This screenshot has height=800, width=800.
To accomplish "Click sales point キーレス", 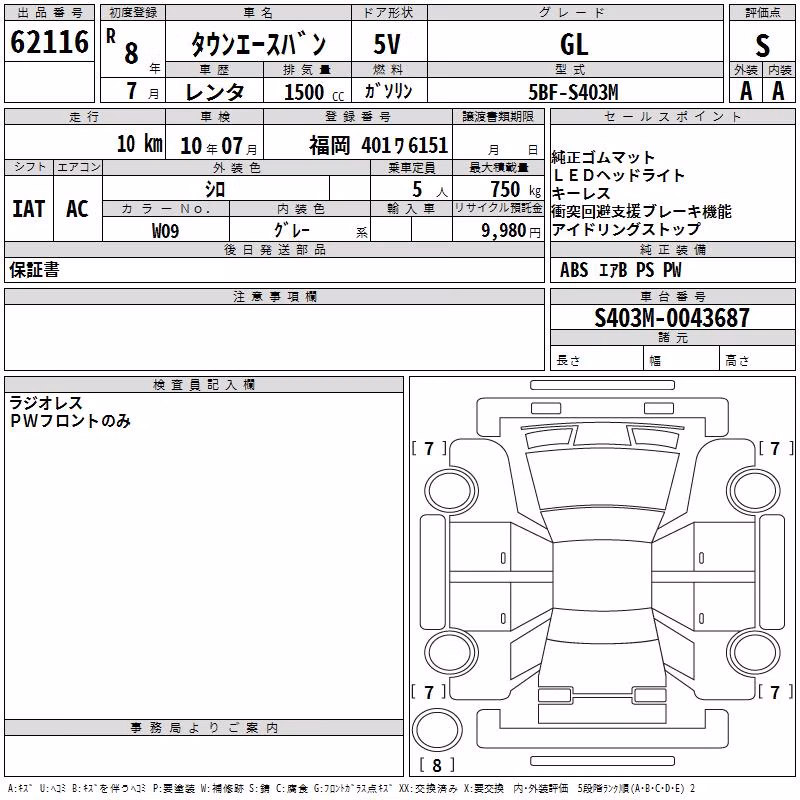I will (x=581, y=194).
